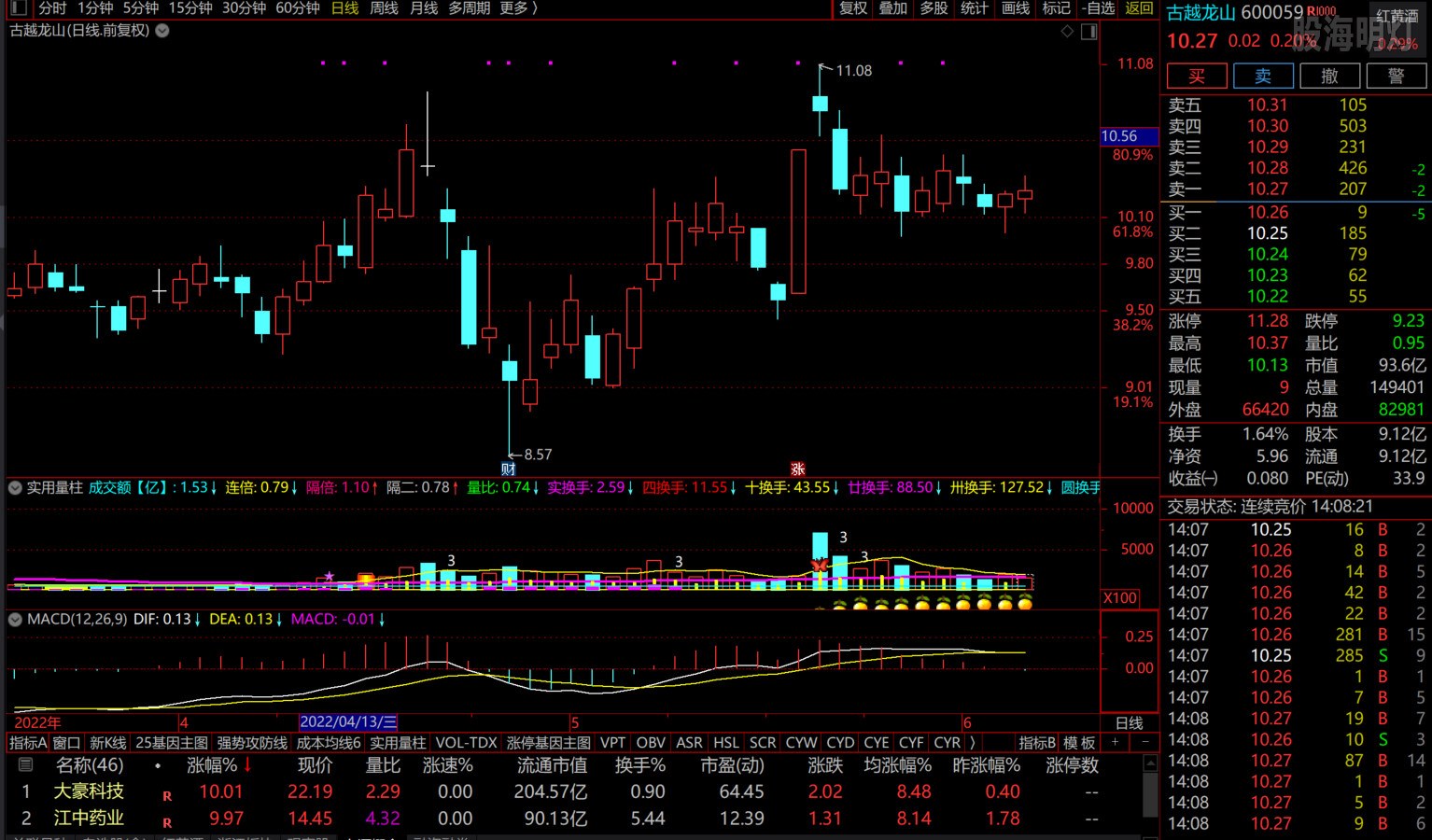
Task: Select the 60分钟 period
Action: coord(299,8)
